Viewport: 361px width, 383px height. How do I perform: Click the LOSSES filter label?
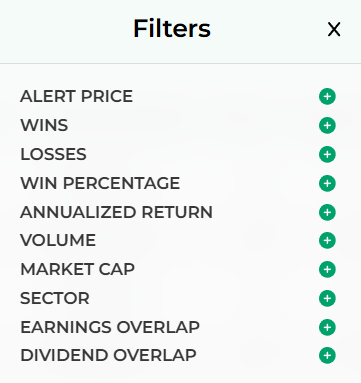[x=53, y=154]
